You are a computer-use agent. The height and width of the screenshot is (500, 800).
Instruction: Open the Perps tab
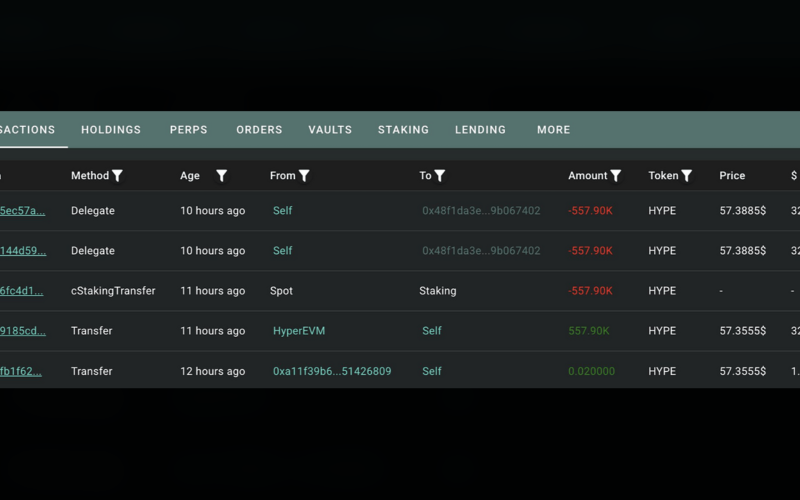point(189,130)
